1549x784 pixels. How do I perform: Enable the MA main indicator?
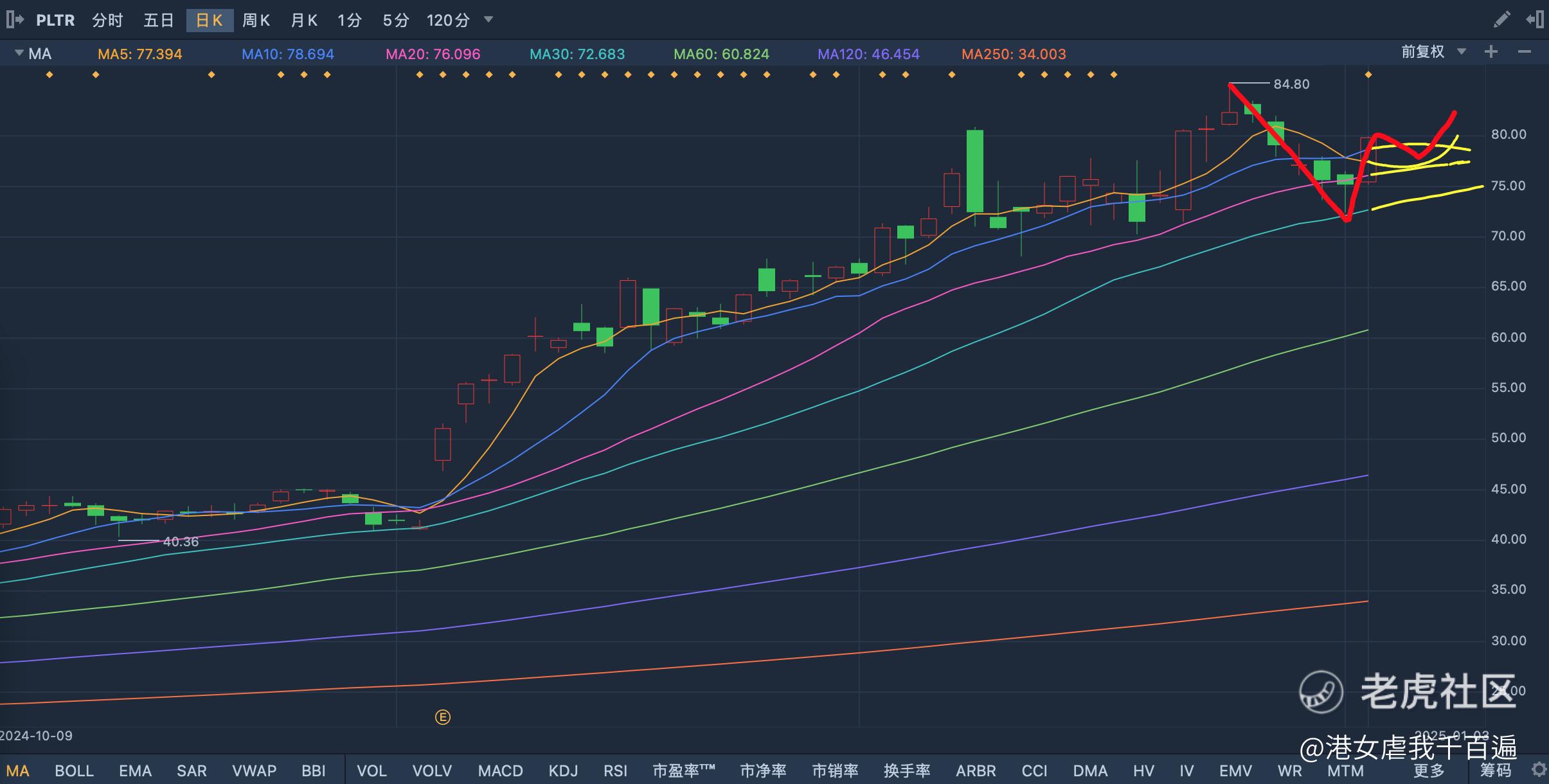[18, 771]
